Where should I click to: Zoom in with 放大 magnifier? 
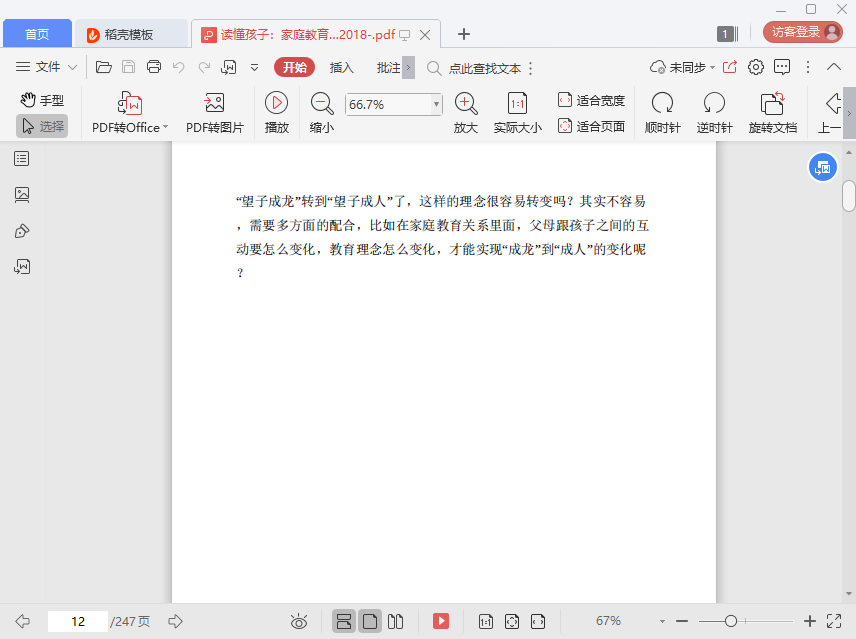click(466, 113)
